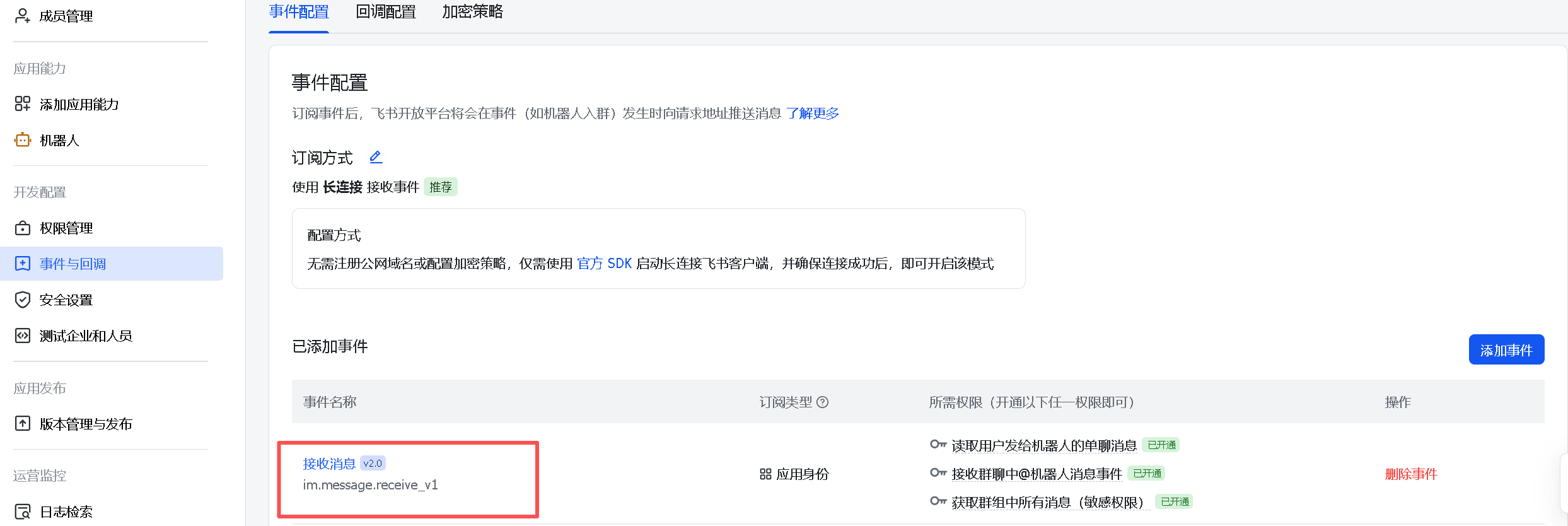Click the 事件名称 column header
1568x526 pixels.
(x=330, y=402)
